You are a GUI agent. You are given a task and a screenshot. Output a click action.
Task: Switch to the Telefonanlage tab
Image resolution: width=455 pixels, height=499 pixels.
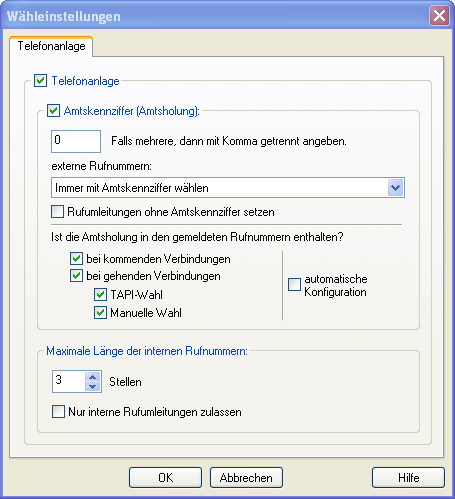[51, 46]
